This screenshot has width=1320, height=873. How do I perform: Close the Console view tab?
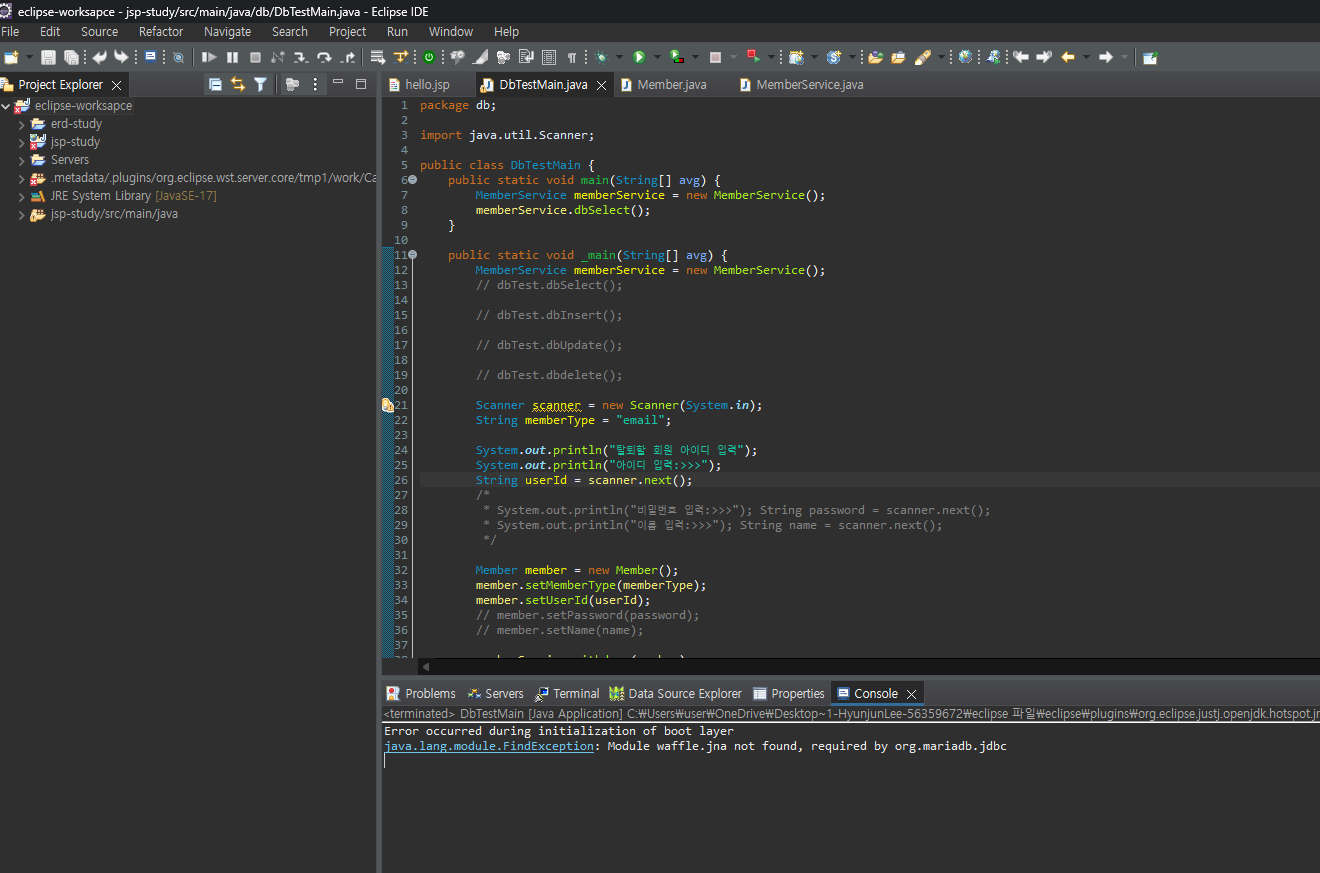pos(910,694)
